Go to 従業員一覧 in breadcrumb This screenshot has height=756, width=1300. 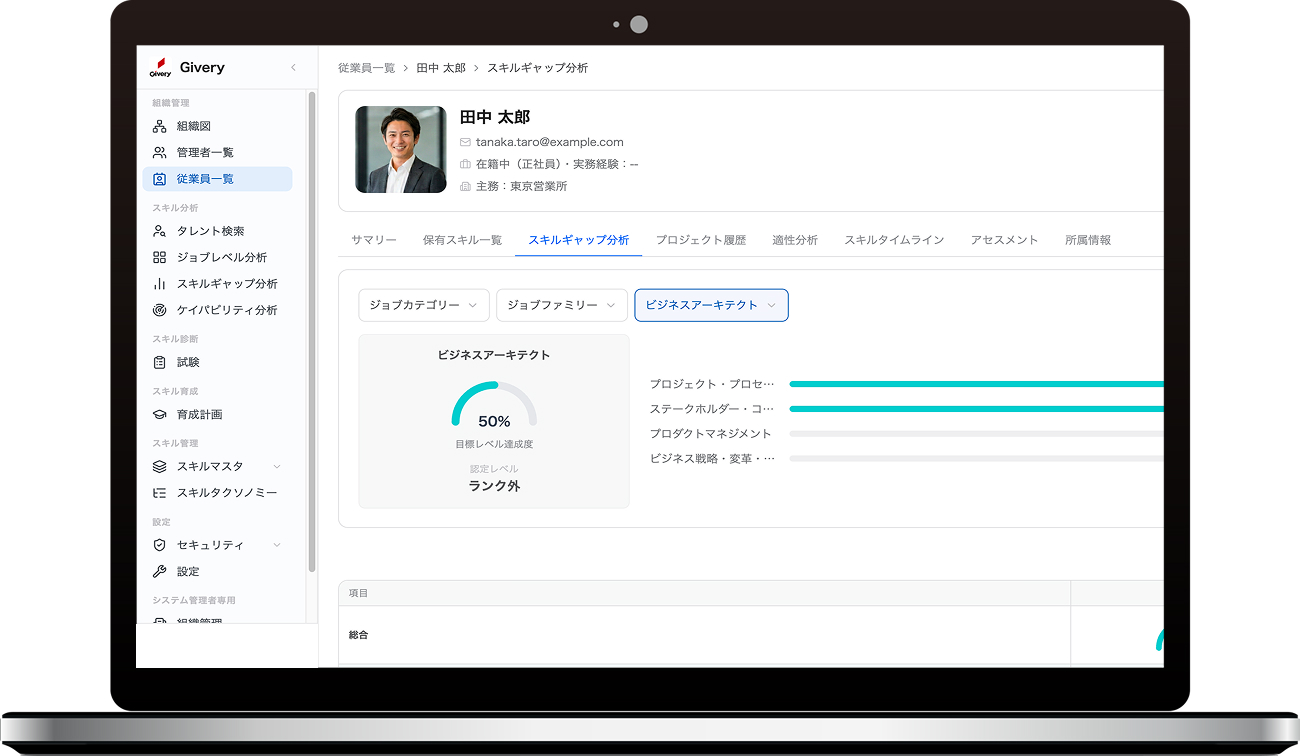[x=366, y=68]
